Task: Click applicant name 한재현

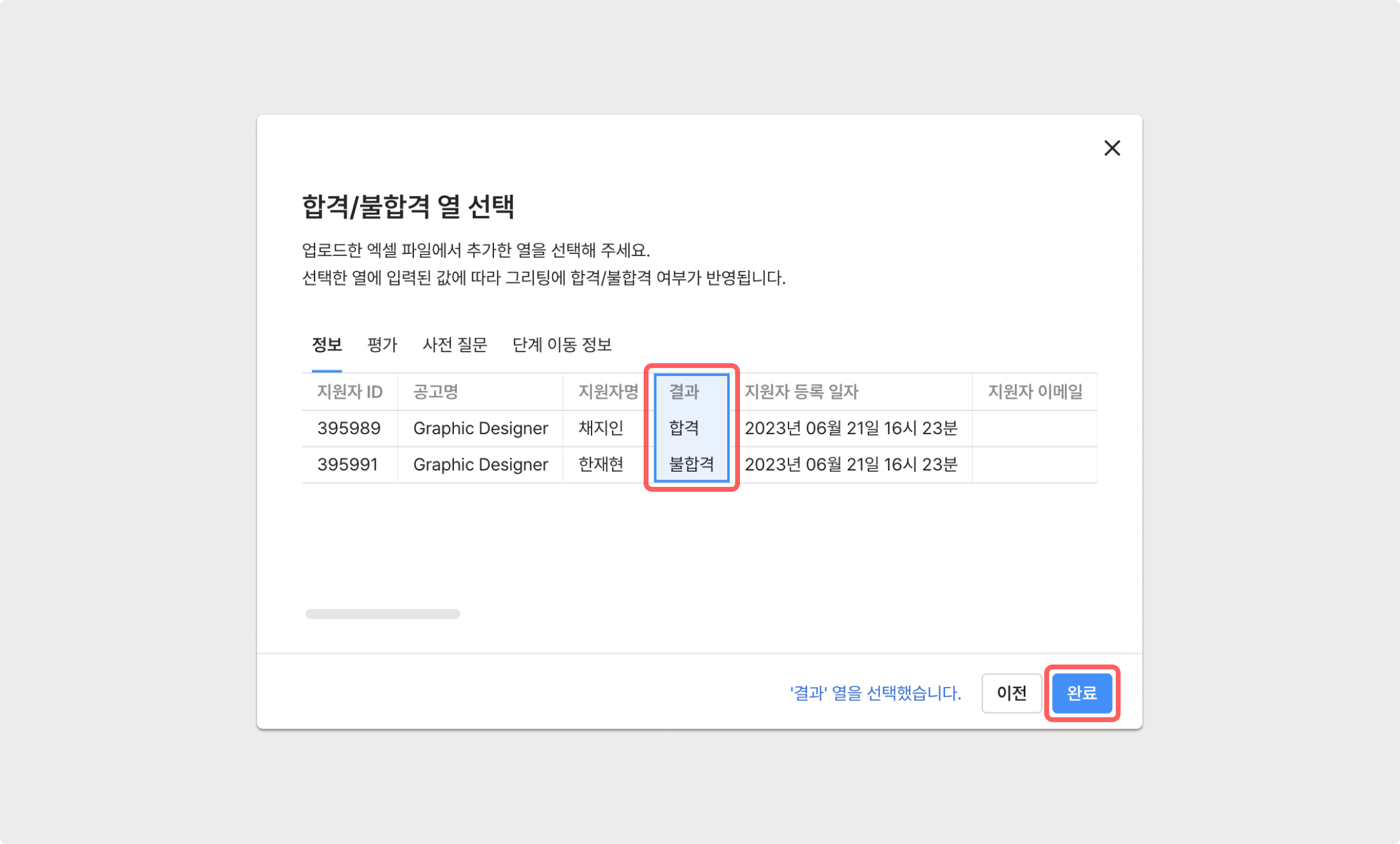Action: coord(601,465)
